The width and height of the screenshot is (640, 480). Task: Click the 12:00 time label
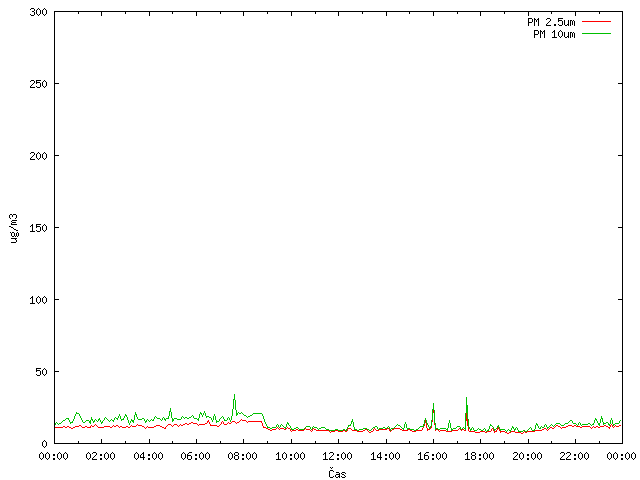(x=338, y=456)
